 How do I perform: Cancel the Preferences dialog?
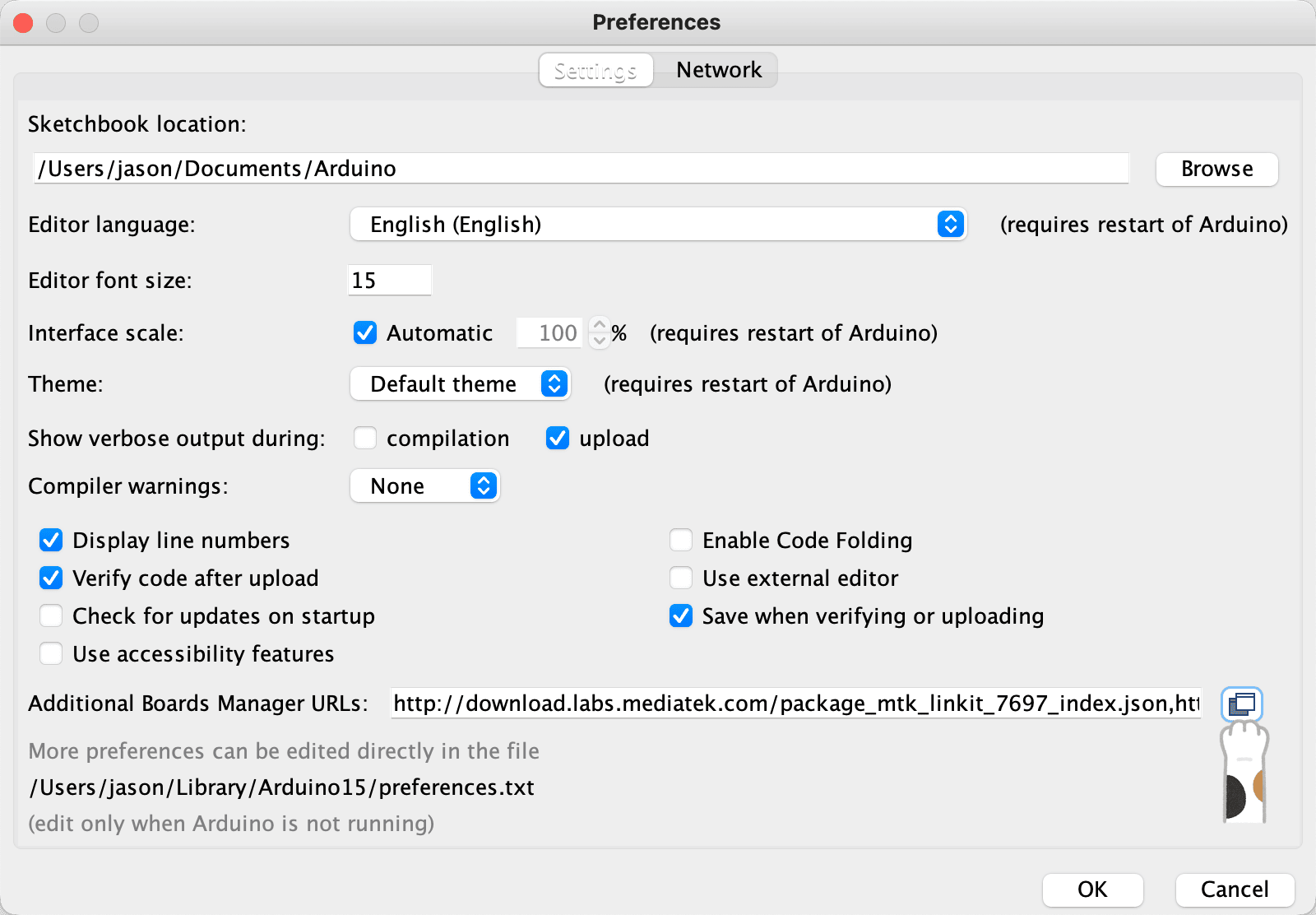[x=1234, y=889]
